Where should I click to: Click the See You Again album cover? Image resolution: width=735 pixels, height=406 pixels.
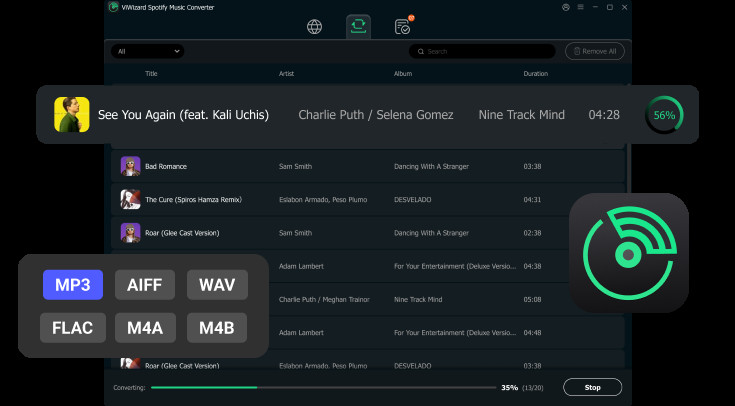point(72,114)
